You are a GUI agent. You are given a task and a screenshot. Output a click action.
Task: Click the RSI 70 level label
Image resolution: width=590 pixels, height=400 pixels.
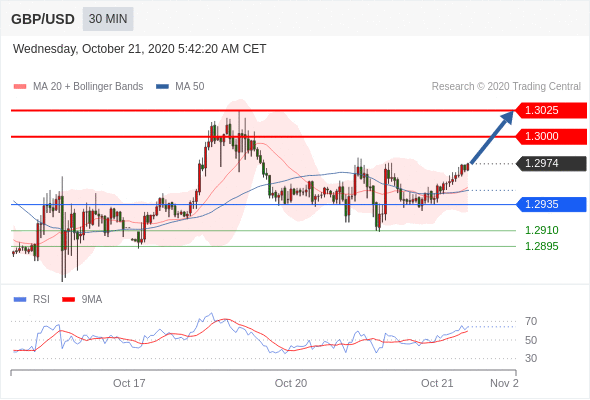[x=531, y=321]
